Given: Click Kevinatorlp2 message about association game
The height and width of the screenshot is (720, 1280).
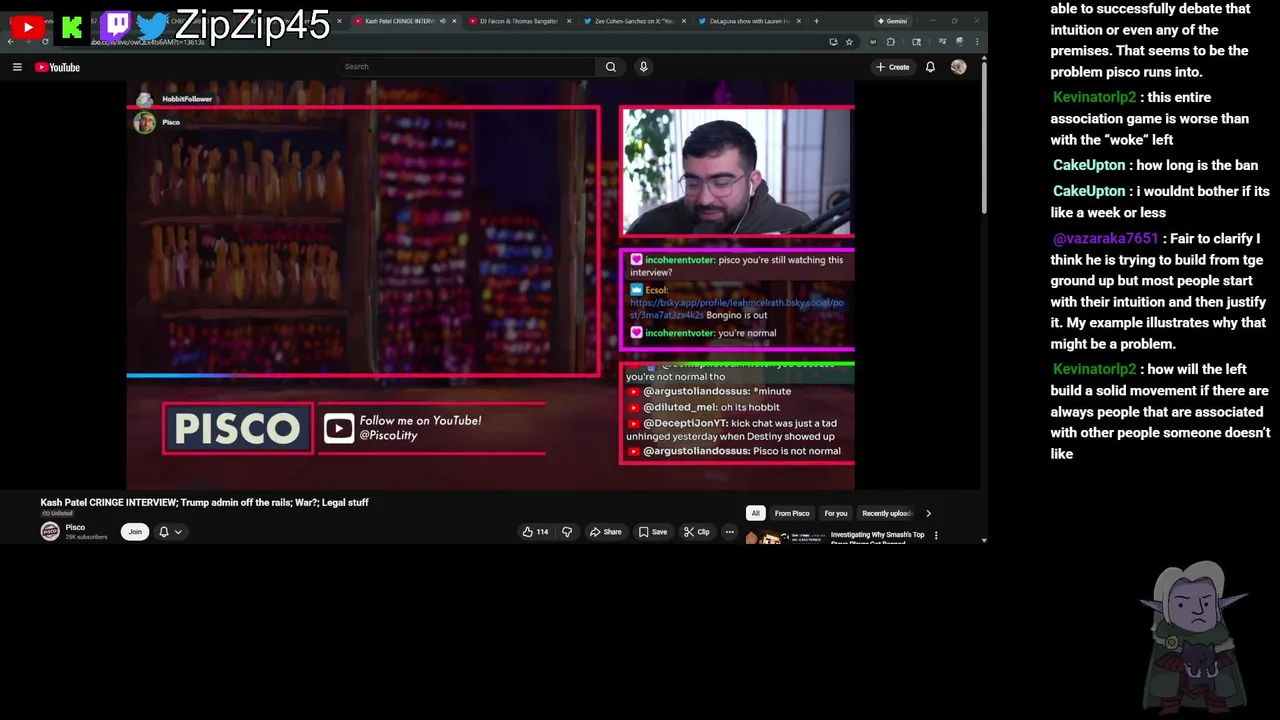Looking at the screenshot, I should (1151, 118).
